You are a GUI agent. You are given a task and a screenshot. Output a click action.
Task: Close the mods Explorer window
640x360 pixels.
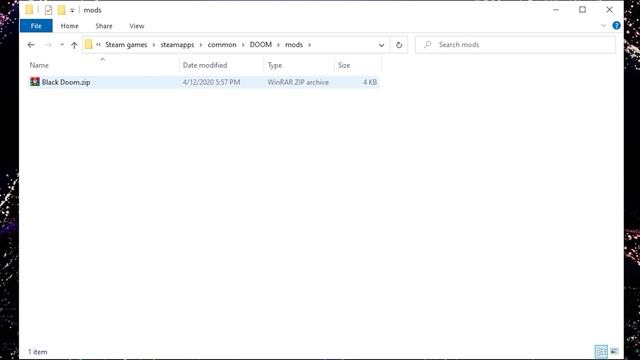point(609,10)
